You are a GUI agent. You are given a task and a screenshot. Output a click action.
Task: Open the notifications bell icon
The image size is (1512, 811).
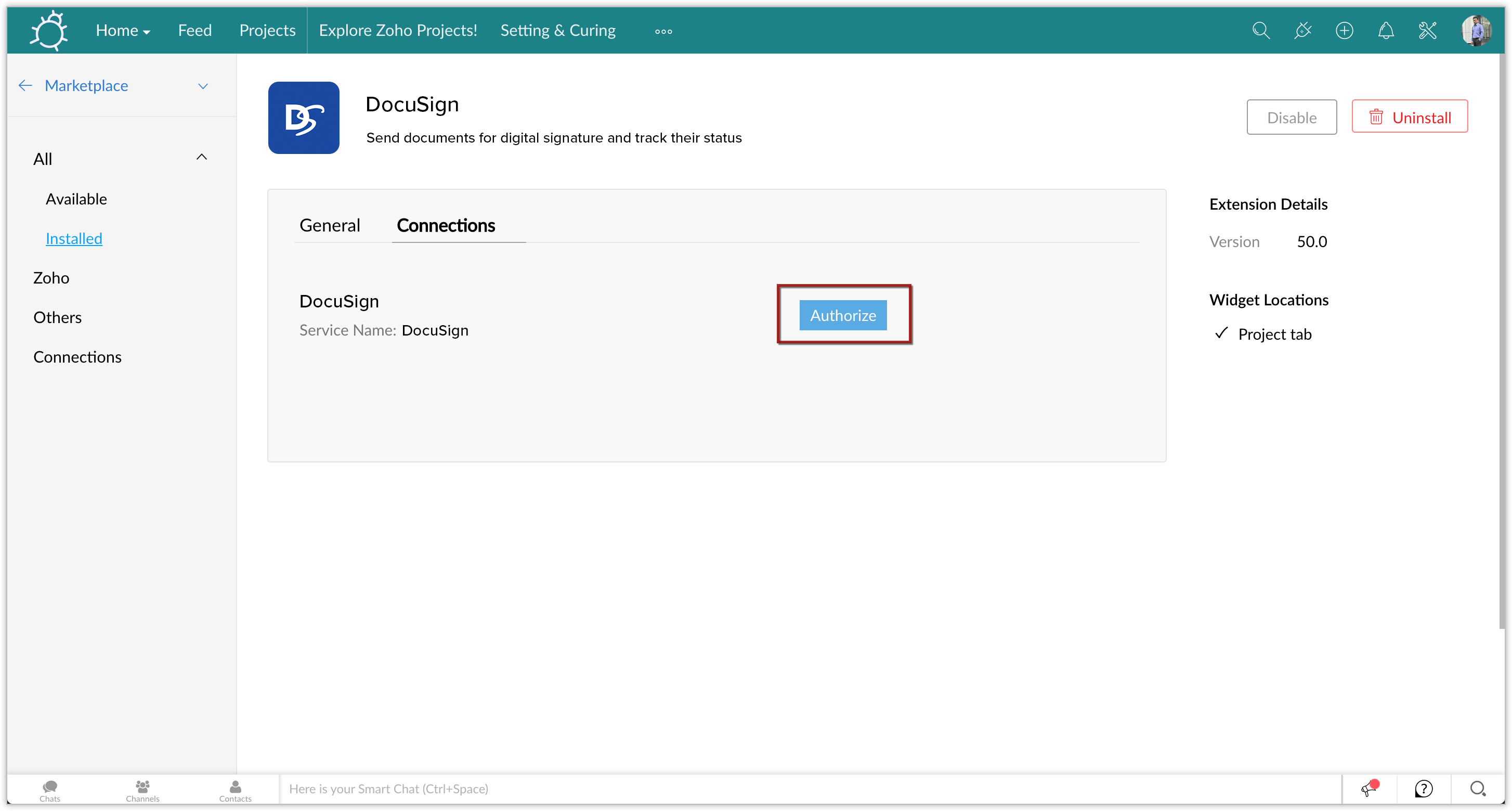click(x=1385, y=31)
